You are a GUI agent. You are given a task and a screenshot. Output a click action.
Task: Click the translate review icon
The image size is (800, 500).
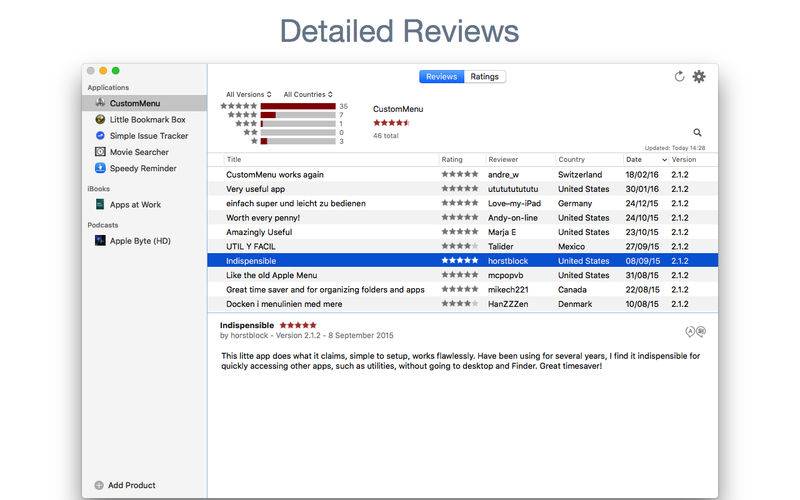tap(695, 332)
